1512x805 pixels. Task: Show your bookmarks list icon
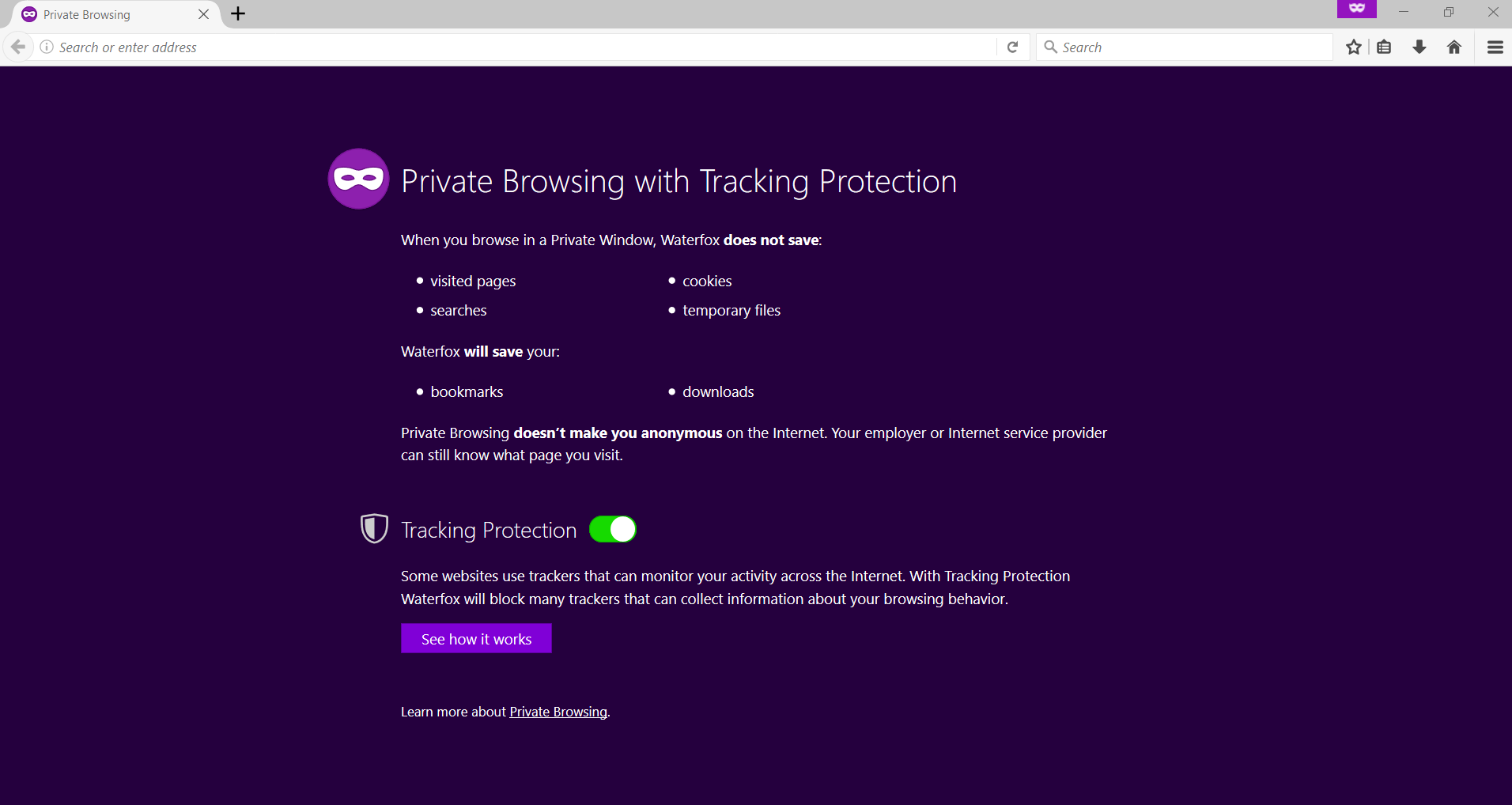click(1384, 47)
